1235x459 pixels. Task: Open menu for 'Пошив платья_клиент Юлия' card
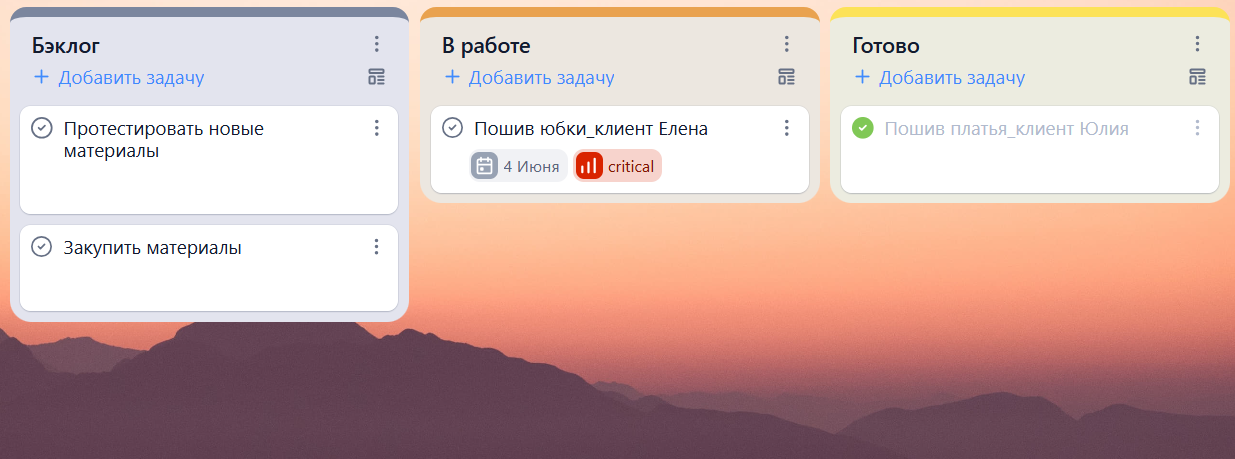point(1197,128)
